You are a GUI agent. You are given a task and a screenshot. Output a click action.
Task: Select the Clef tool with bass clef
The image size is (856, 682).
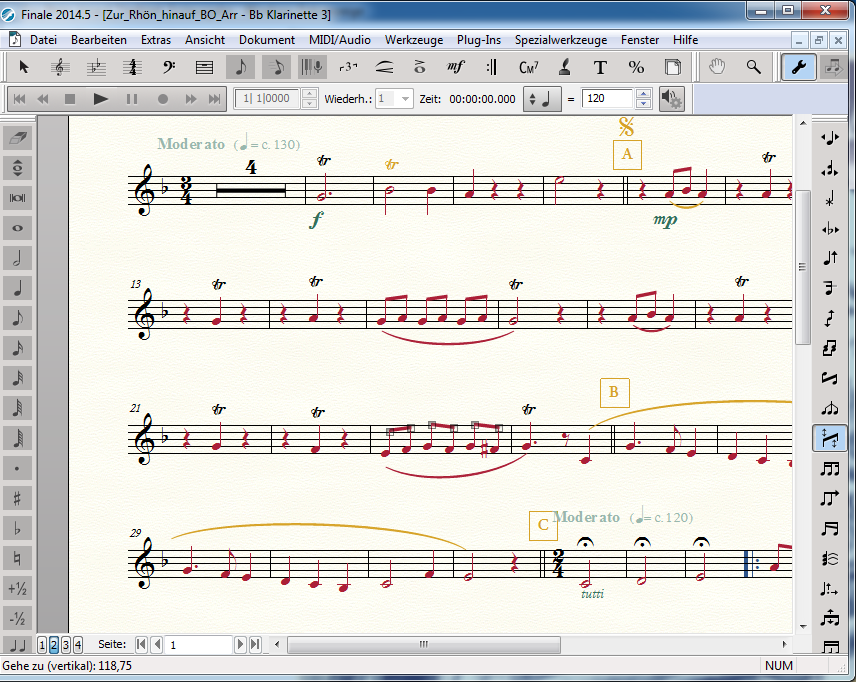point(168,67)
